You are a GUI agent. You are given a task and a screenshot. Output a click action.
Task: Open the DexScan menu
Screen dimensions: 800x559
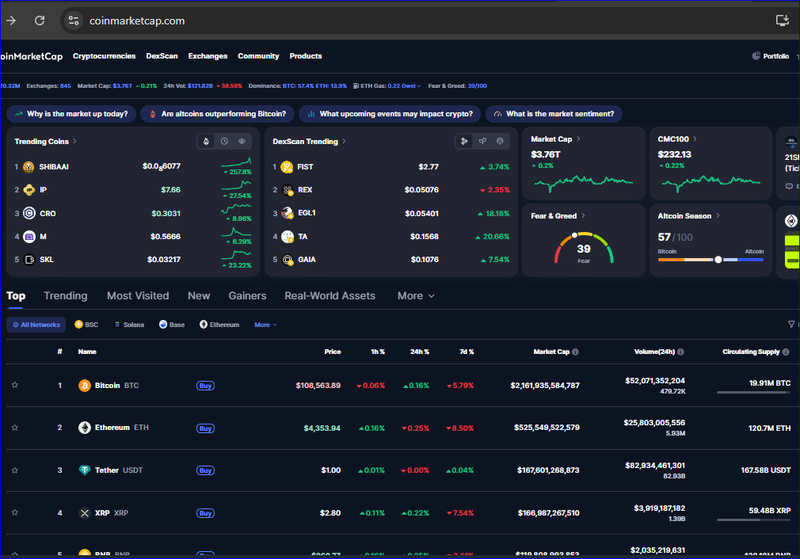pyautogui.click(x=162, y=56)
